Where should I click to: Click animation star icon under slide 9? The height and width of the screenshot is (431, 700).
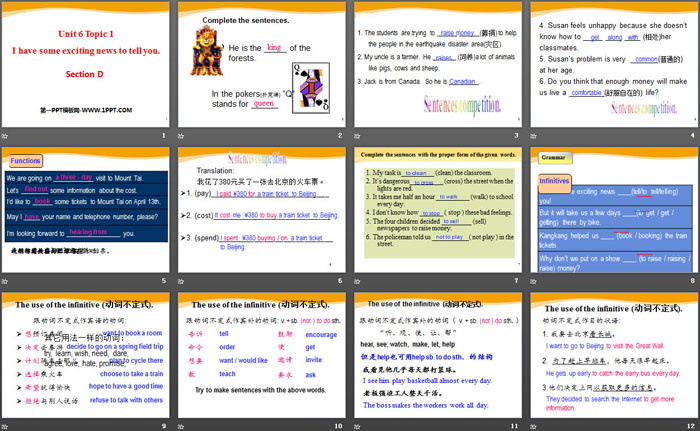point(4,427)
